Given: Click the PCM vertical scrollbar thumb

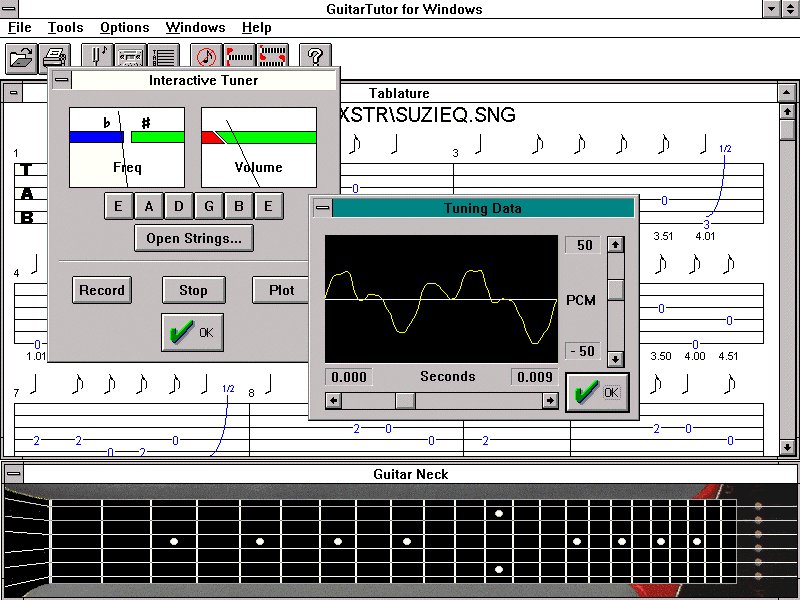Looking at the screenshot, I should coord(616,290).
